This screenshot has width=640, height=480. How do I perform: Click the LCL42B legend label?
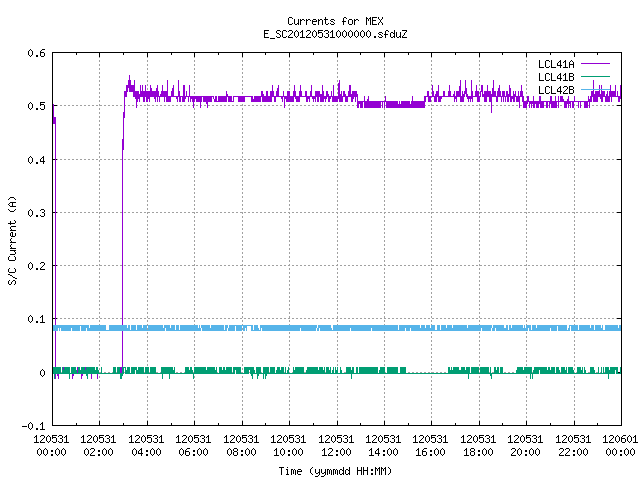tap(556, 90)
